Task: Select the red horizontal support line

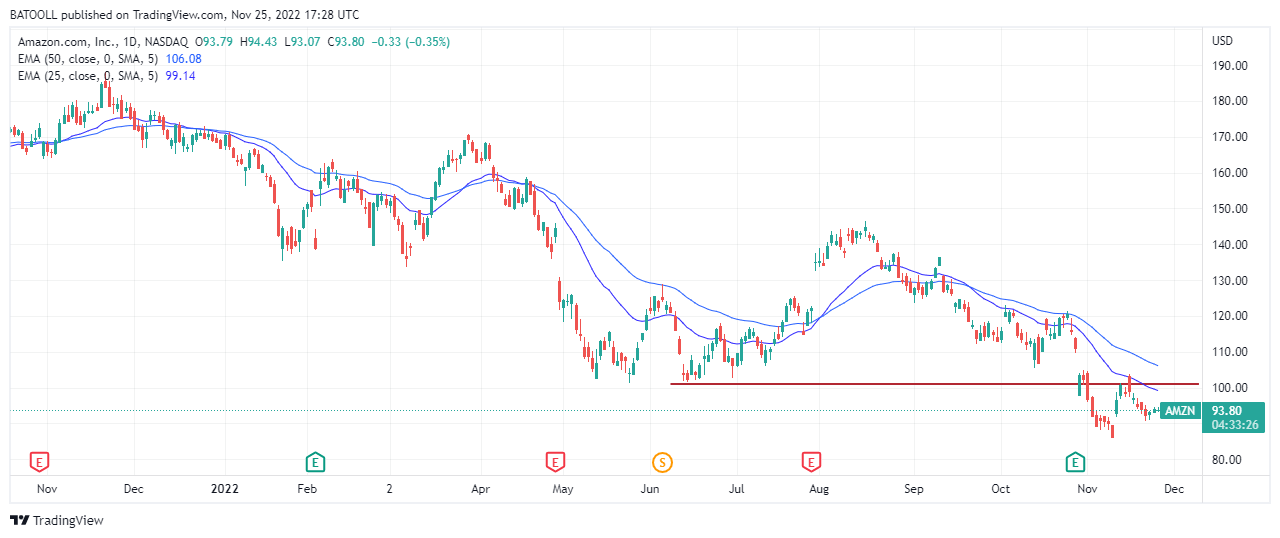Action: pos(900,384)
